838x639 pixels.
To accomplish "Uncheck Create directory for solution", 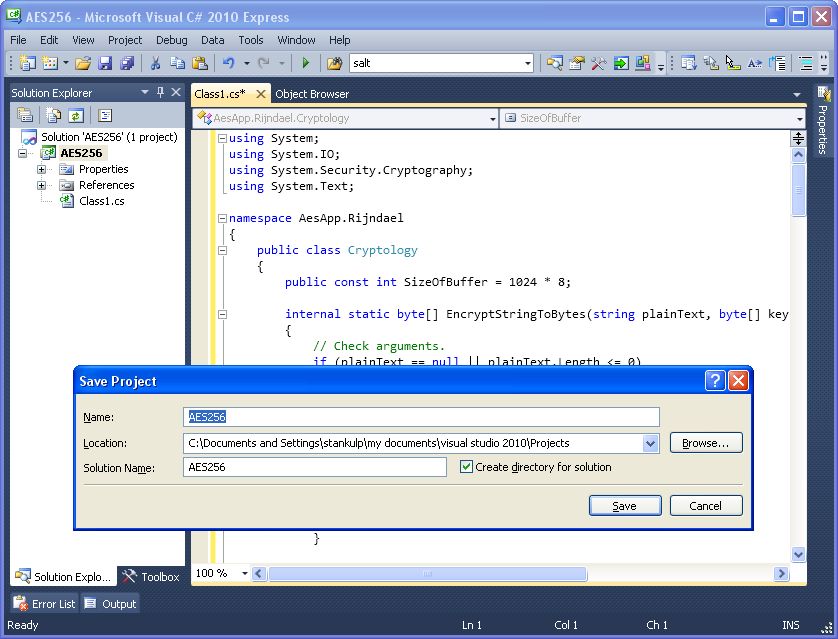I will [466, 467].
